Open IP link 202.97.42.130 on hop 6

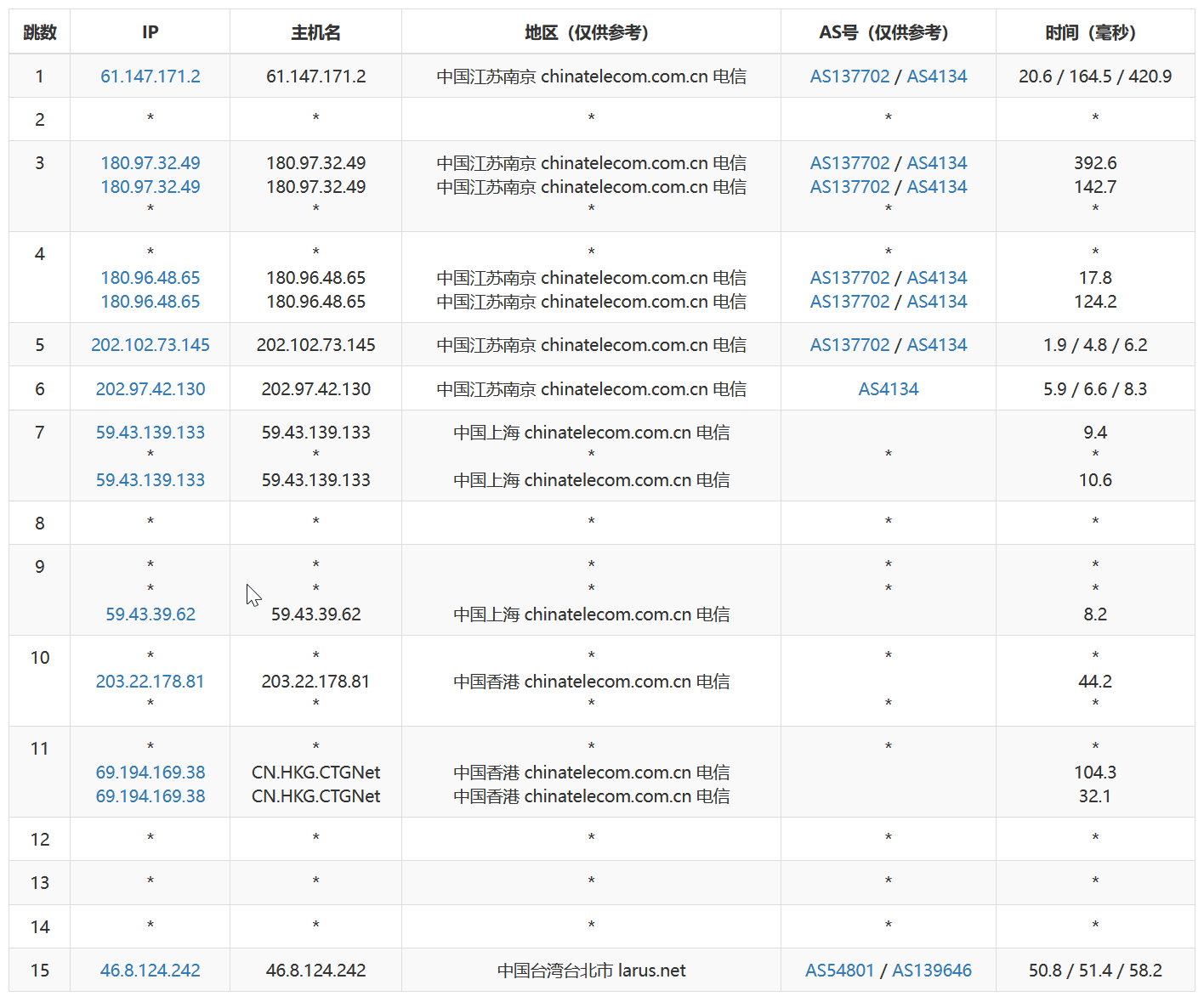[150, 388]
